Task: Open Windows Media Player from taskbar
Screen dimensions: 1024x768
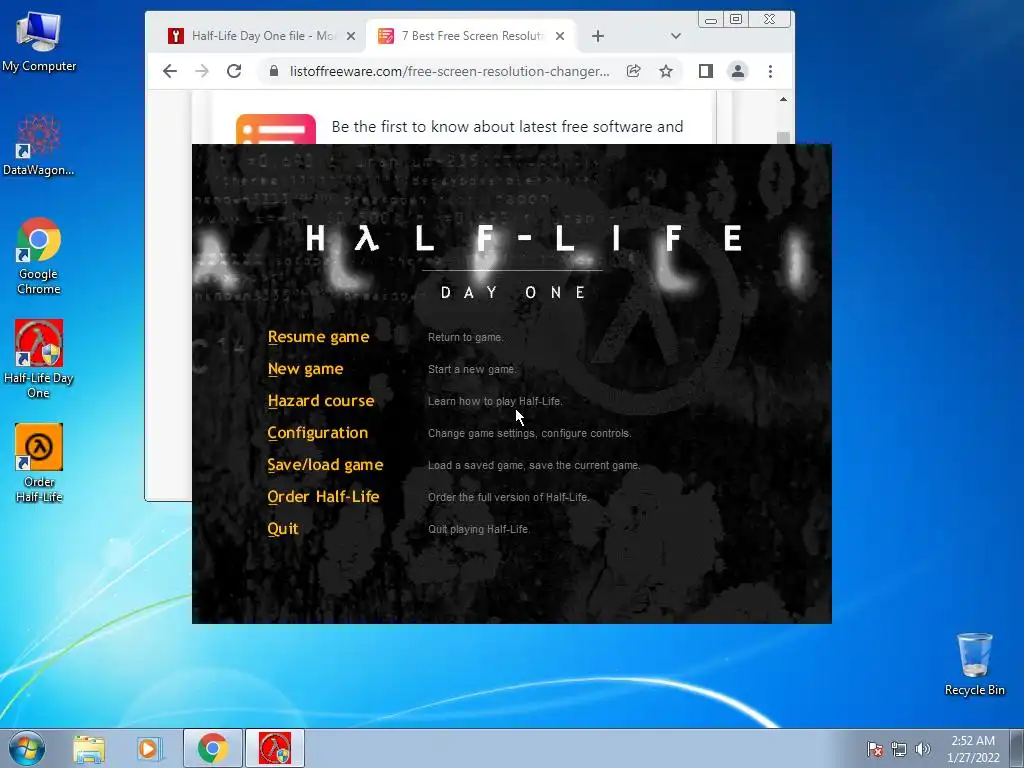Action: (x=150, y=748)
